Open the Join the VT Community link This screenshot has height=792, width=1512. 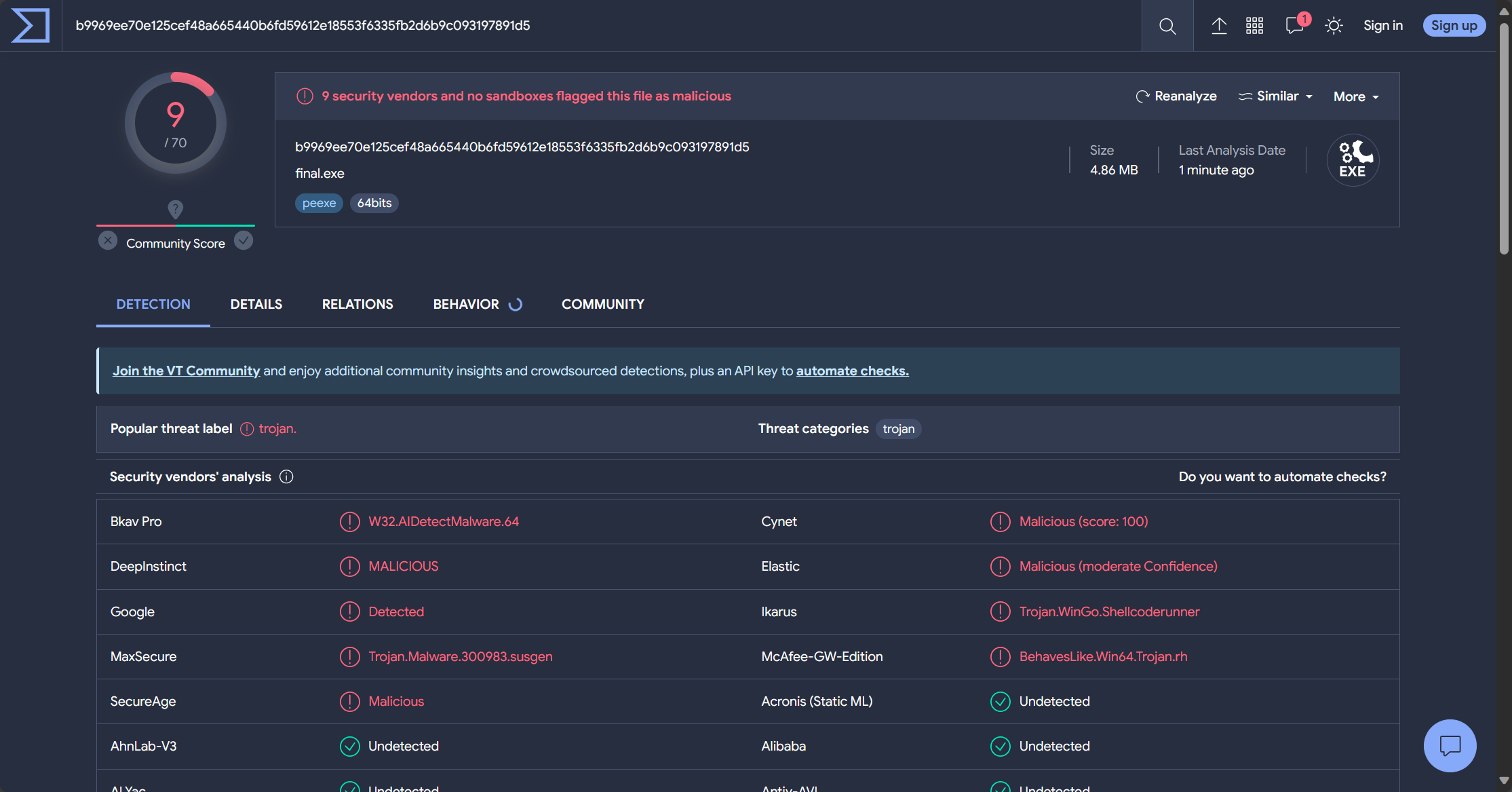pos(186,371)
